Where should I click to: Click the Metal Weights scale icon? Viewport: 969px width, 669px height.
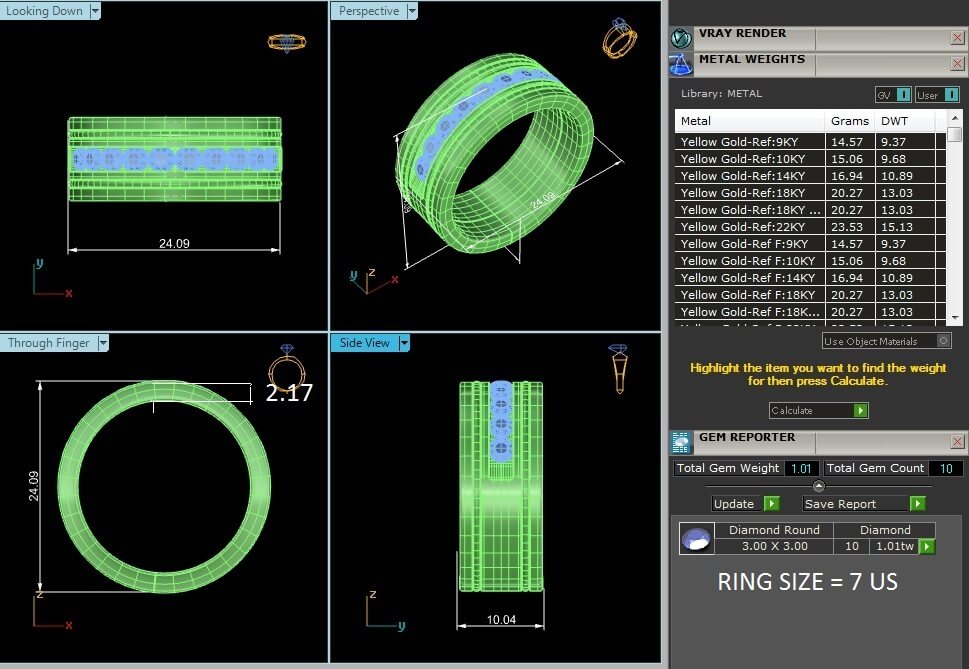681,65
